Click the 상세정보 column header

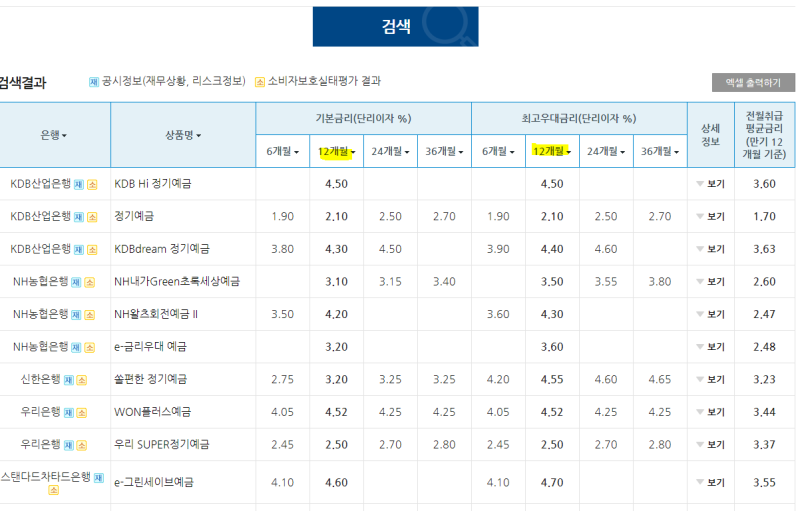click(710, 135)
